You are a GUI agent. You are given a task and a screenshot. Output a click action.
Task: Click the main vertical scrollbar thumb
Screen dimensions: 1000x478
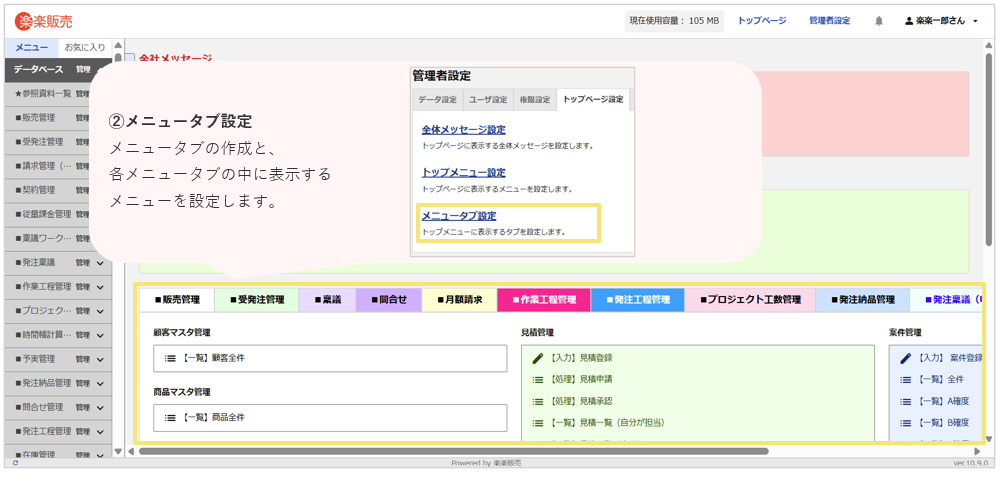(989, 150)
